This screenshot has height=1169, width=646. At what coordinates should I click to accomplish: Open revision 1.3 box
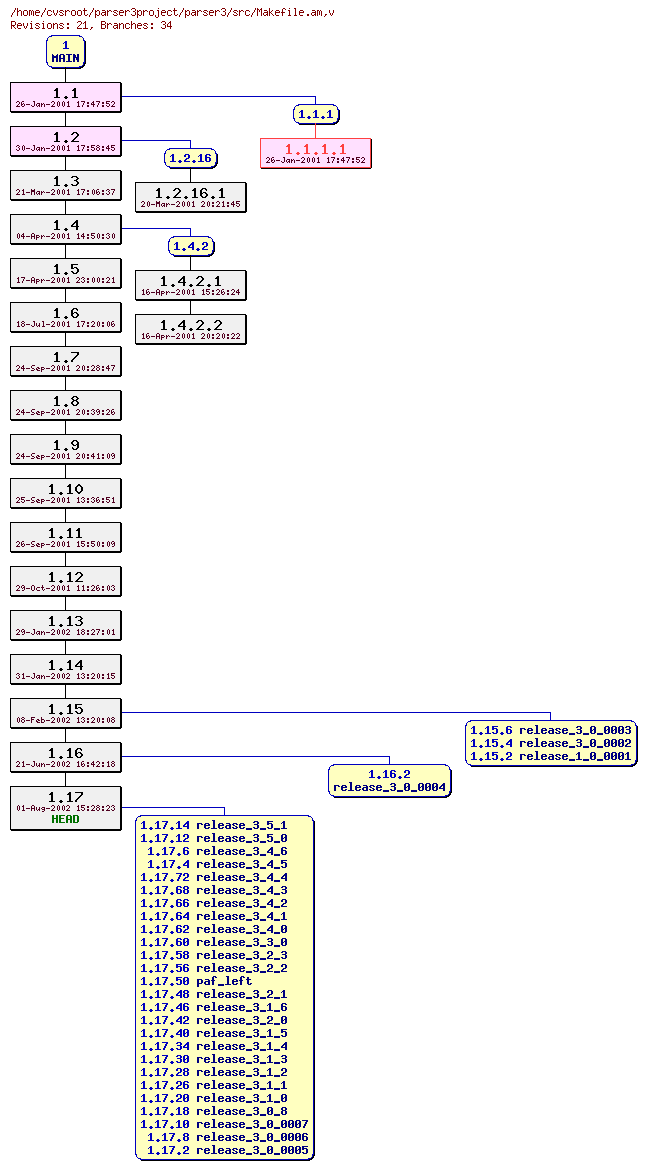[x=66, y=186]
